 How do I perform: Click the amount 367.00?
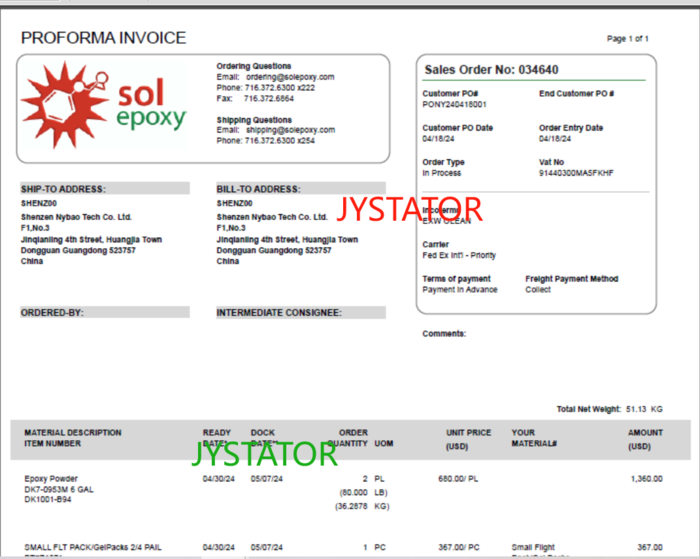click(x=650, y=547)
